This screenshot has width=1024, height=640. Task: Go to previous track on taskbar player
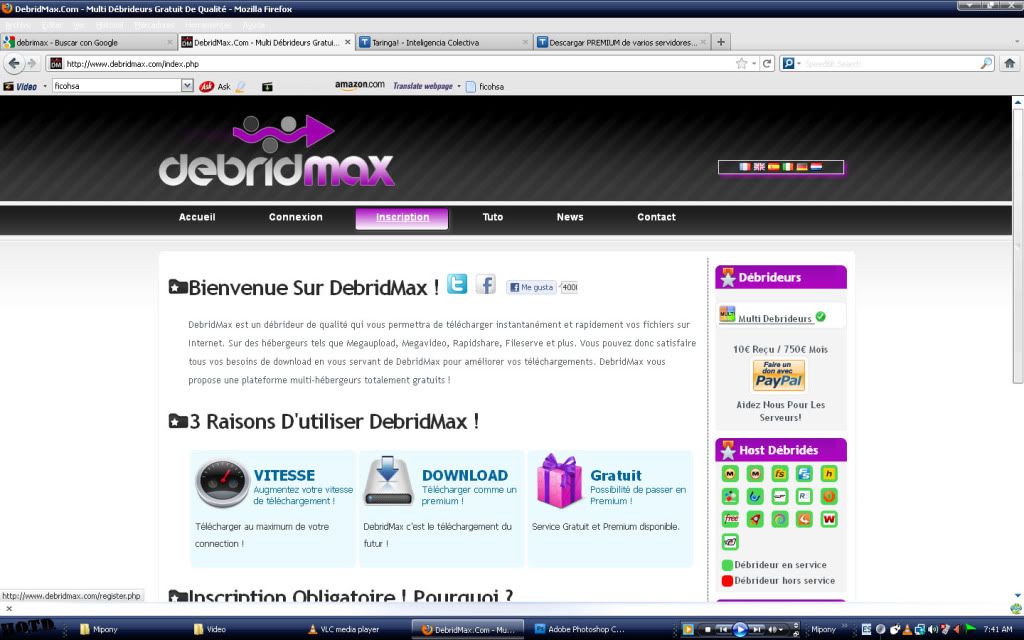coord(723,630)
